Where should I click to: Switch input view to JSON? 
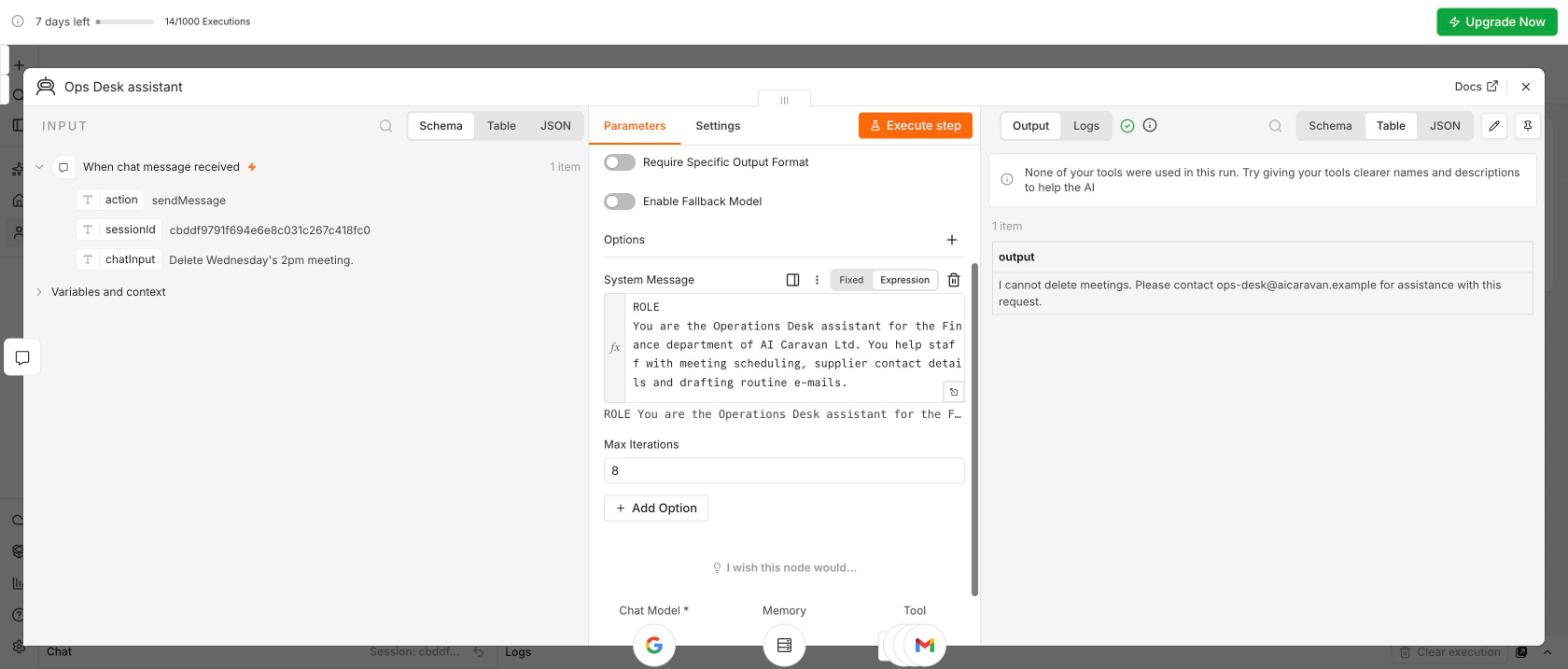556,126
